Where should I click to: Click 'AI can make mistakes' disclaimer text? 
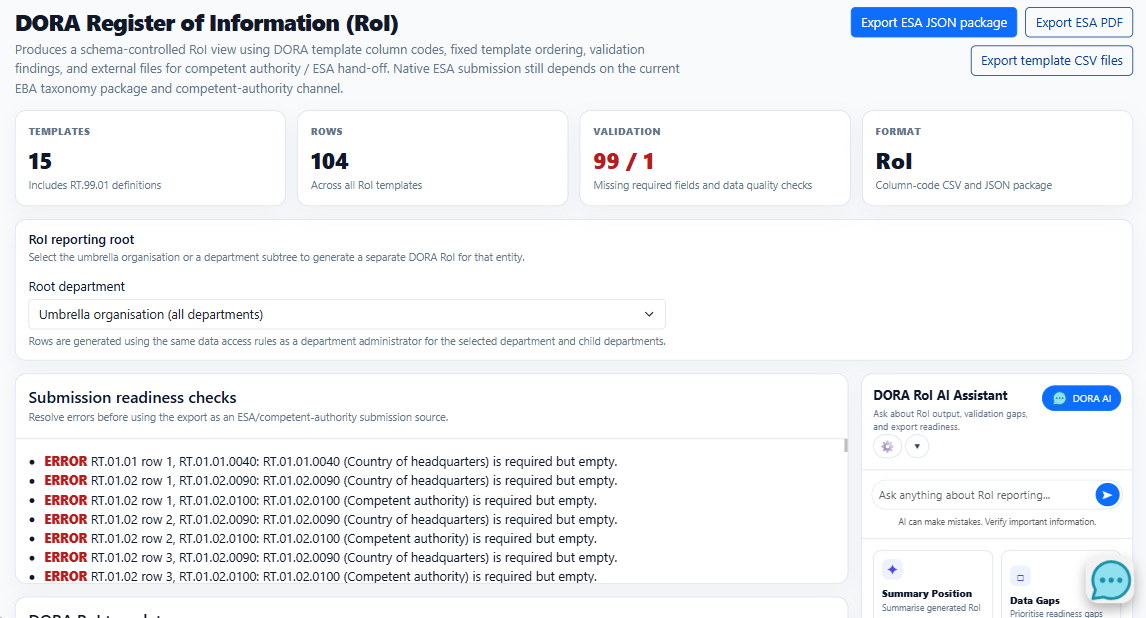(x=997, y=522)
